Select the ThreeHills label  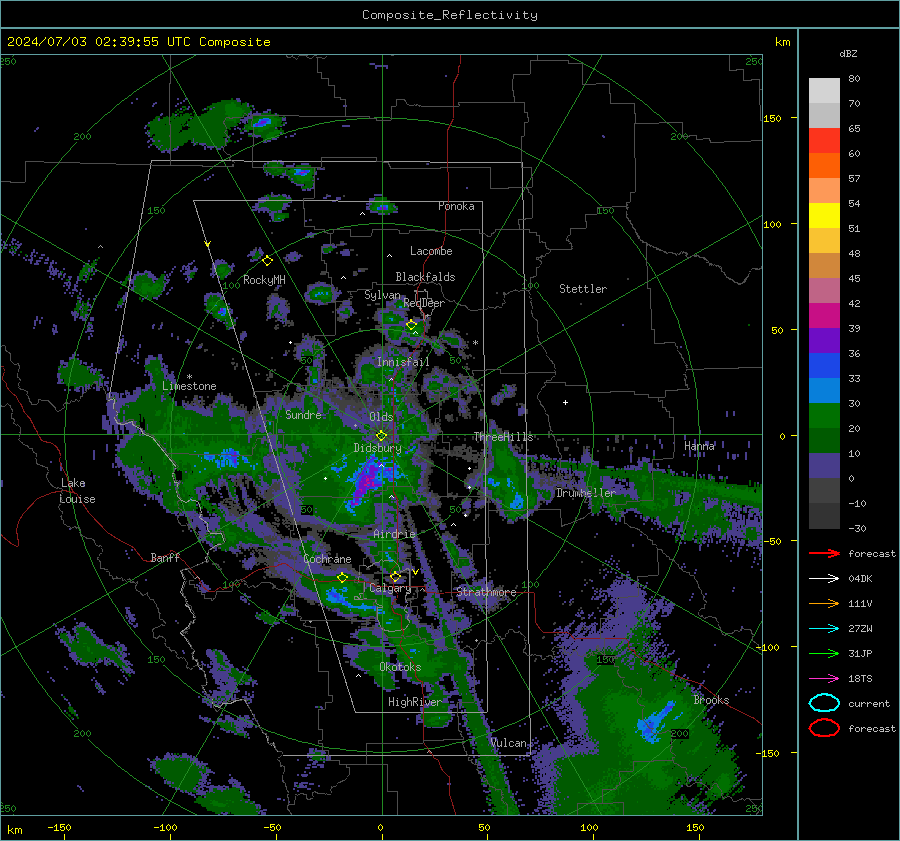pyautogui.click(x=503, y=437)
